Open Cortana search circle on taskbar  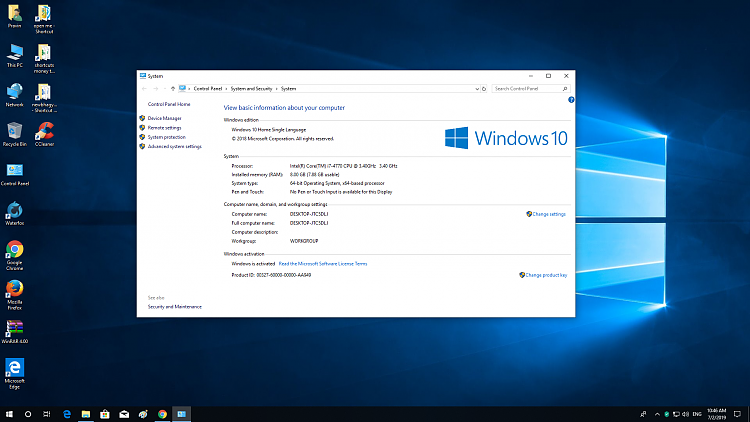(x=28, y=414)
